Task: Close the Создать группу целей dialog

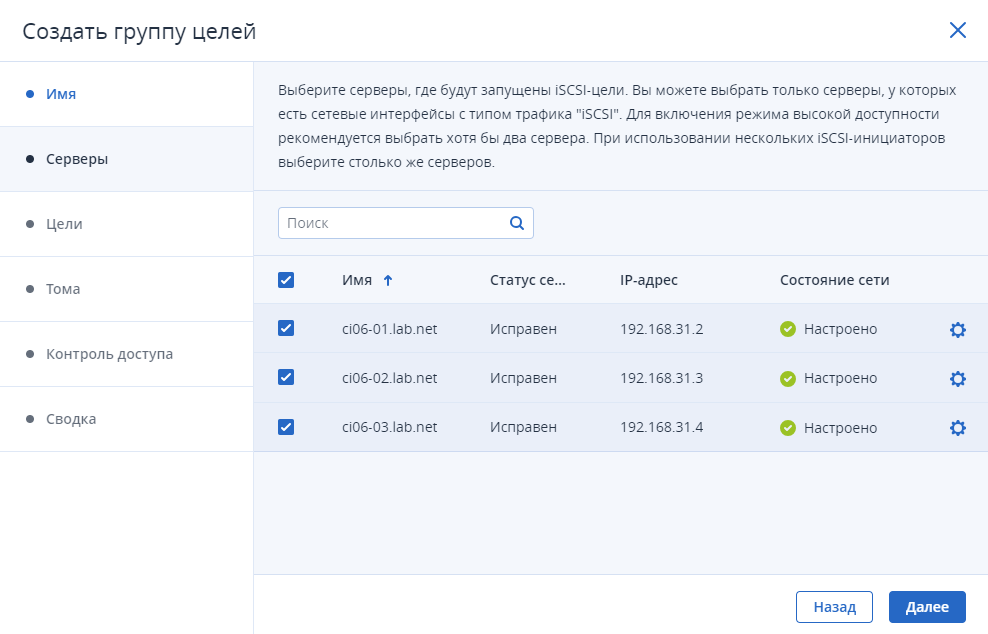Action: [958, 30]
